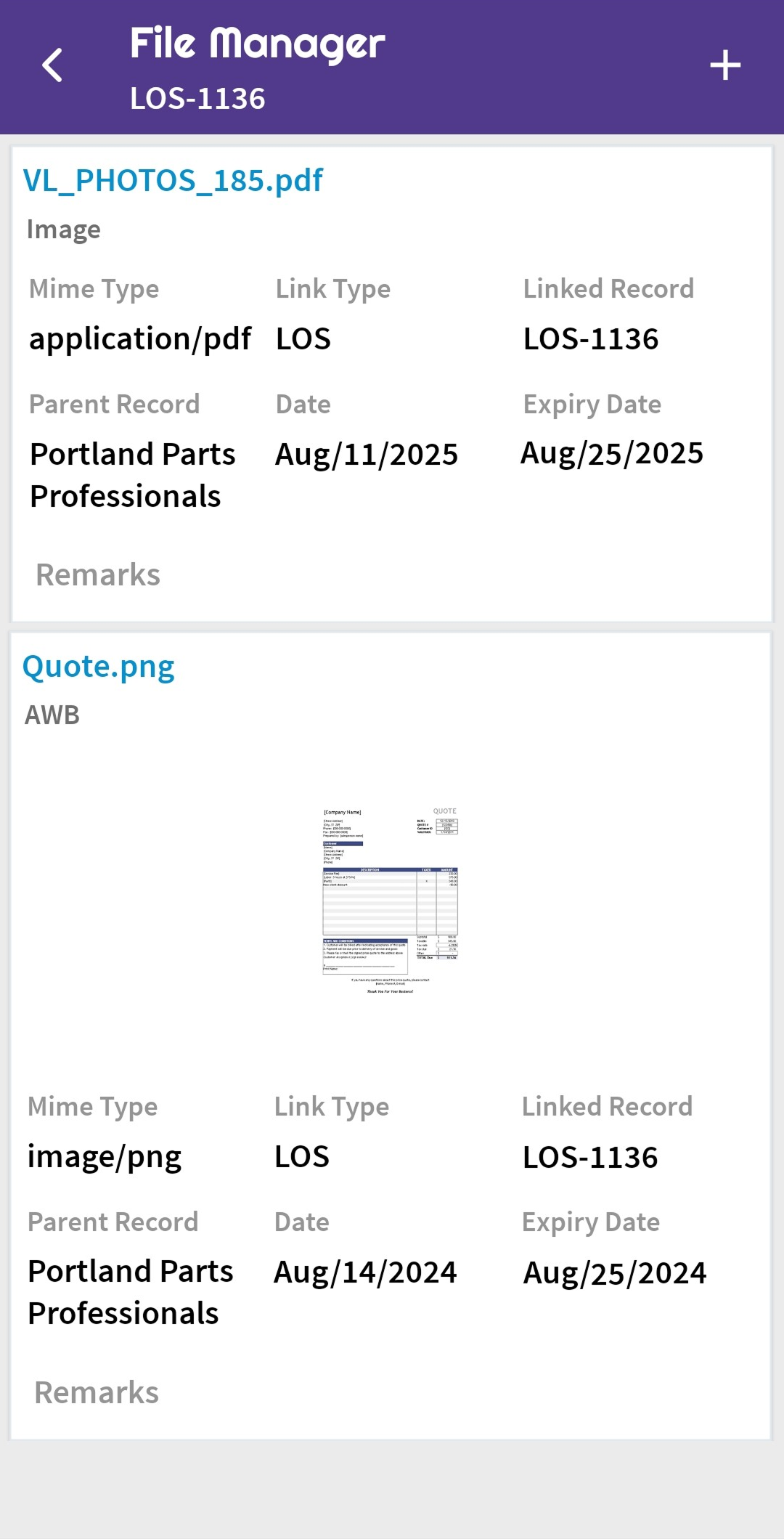Click the image/png mime type value

pos(105,1157)
